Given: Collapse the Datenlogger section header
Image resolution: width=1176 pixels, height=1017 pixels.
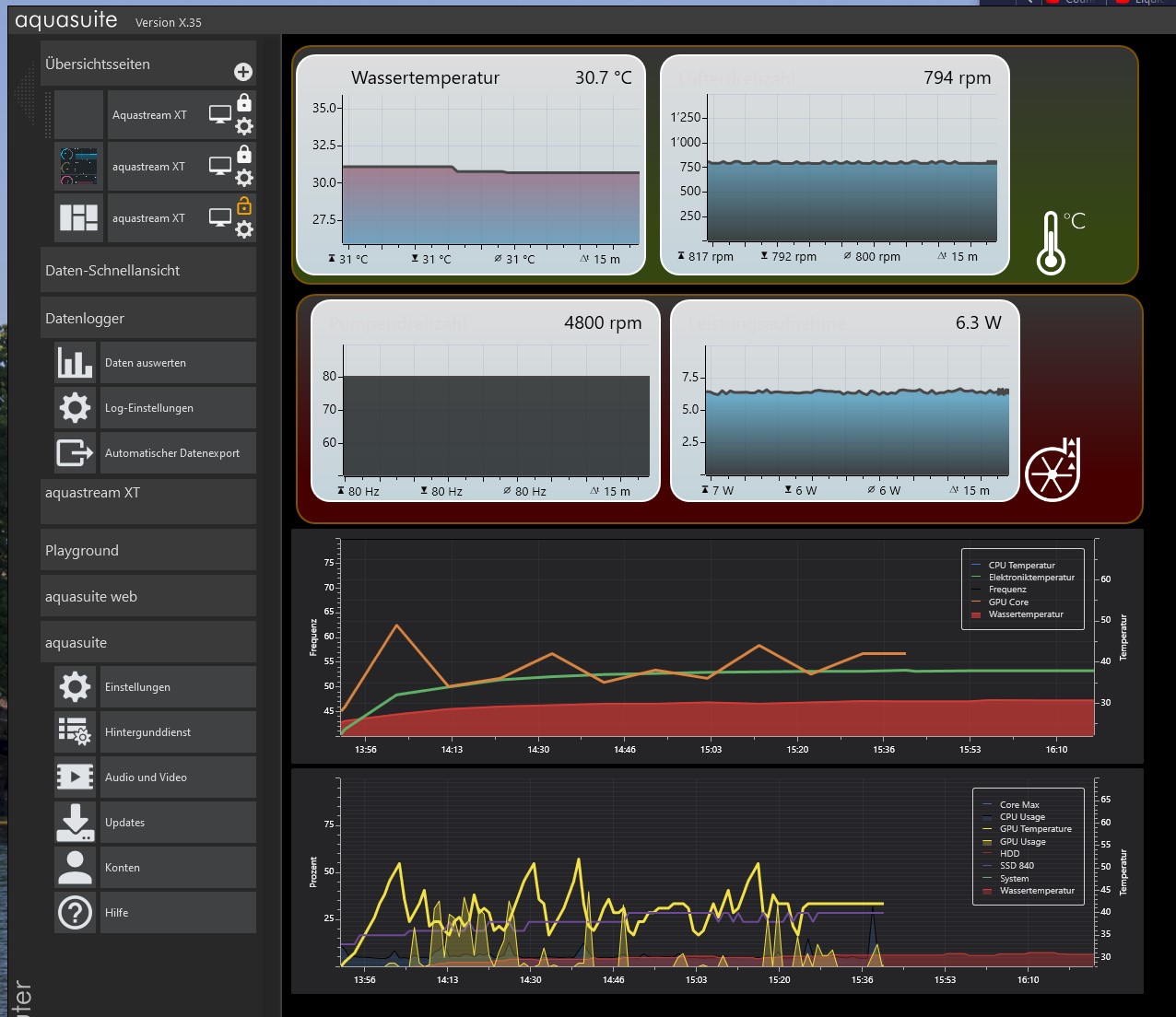Looking at the screenshot, I should (x=147, y=319).
